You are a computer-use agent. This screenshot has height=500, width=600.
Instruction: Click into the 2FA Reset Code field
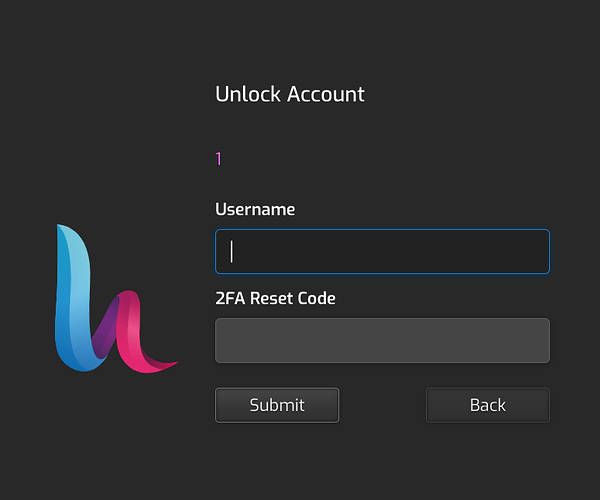pyautogui.click(x=382, y=341)
